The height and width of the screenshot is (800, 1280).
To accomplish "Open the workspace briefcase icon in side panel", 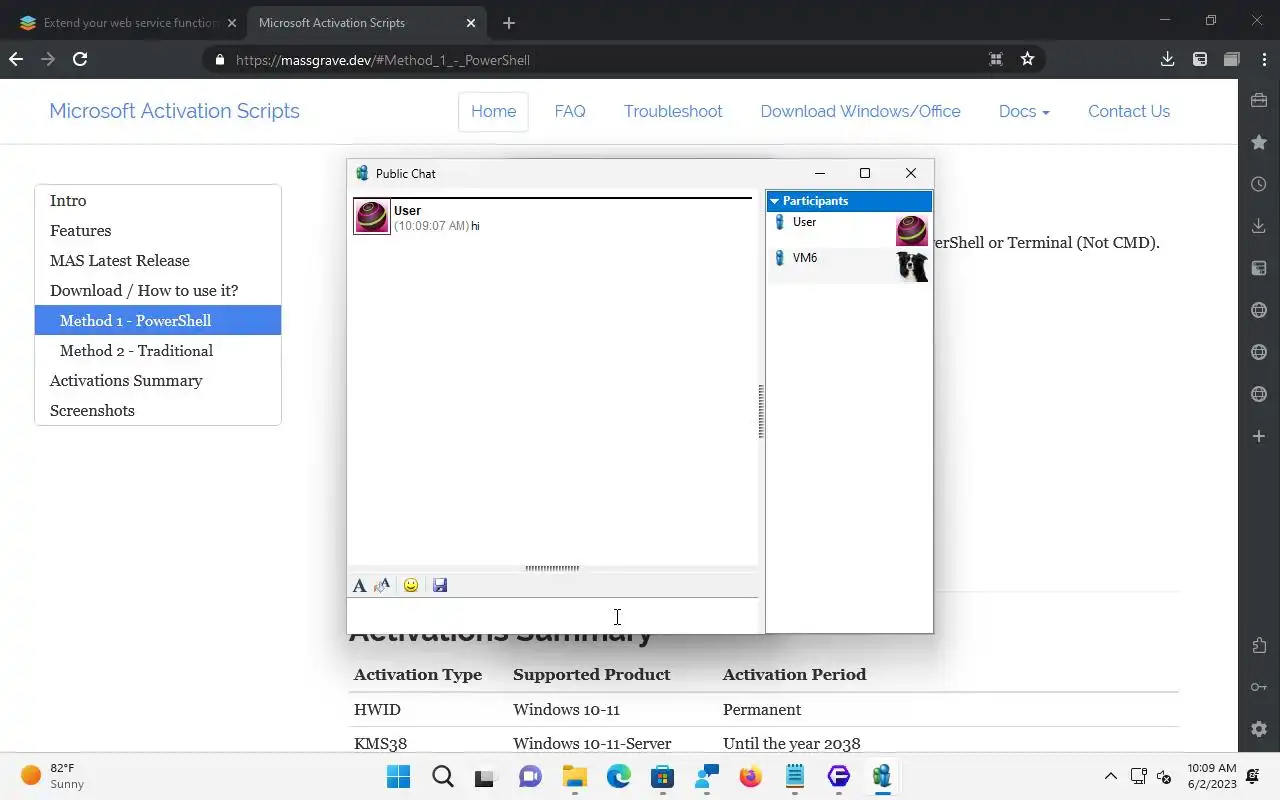I will [1259, 100].
